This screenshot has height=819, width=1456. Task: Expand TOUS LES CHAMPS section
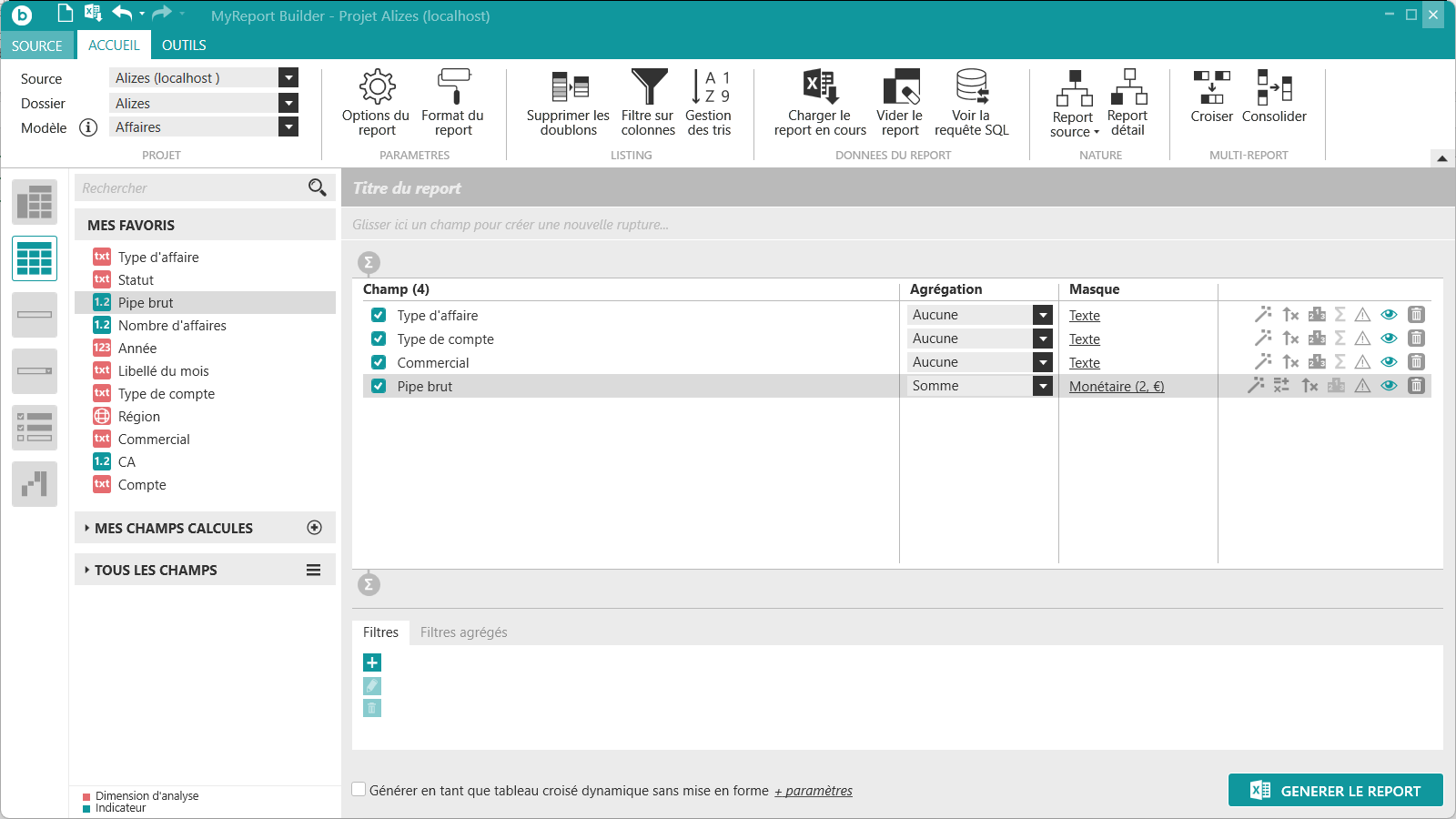pos(156,571)
